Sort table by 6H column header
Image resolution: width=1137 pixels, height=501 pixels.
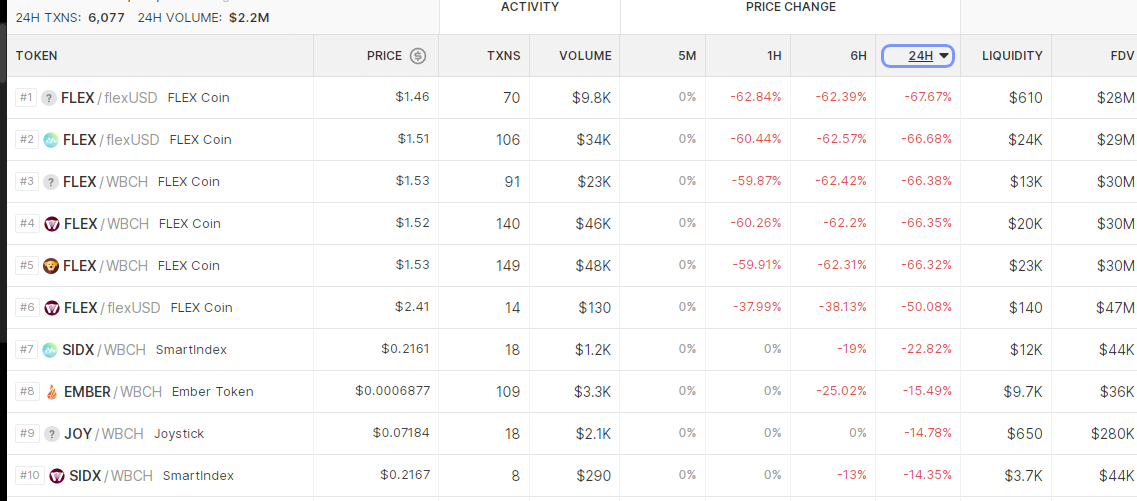coord(859,56)
